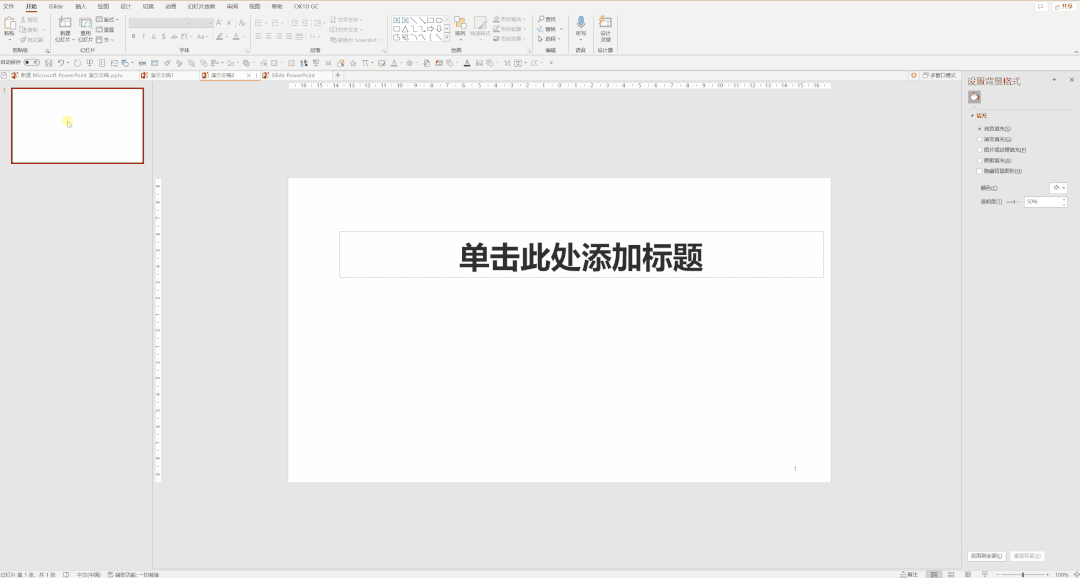The image size is (1080, 578).
Task: Click the clear formatting icon
Action: (242, 23)
